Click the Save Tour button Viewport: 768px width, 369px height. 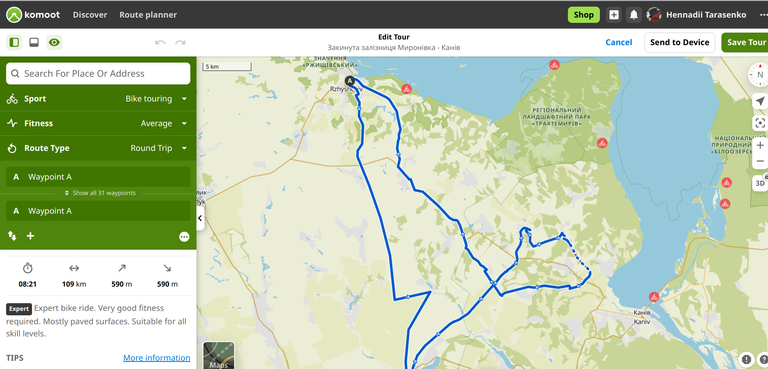pos(744,43)
